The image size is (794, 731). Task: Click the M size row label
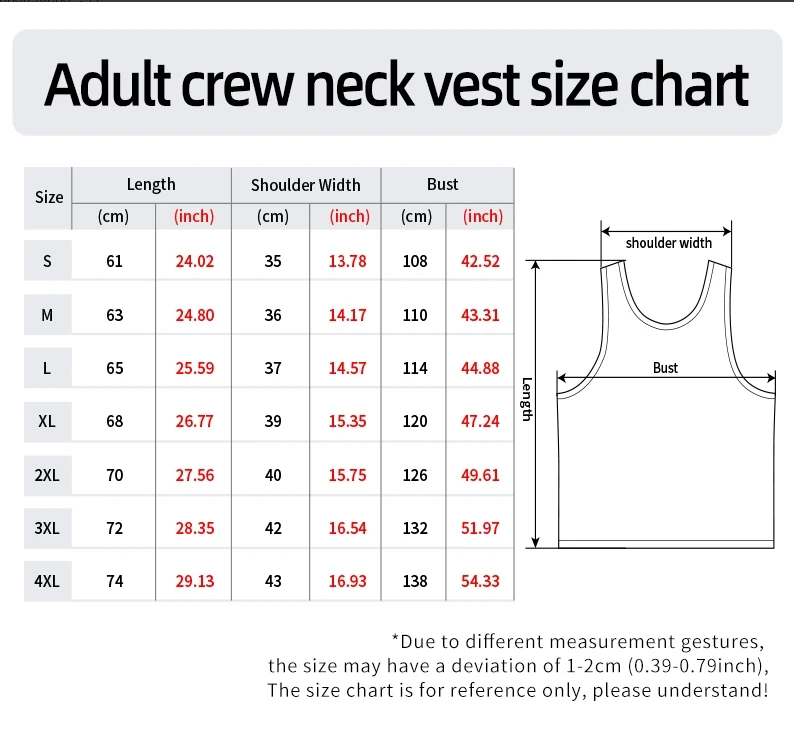click(47, 315)
